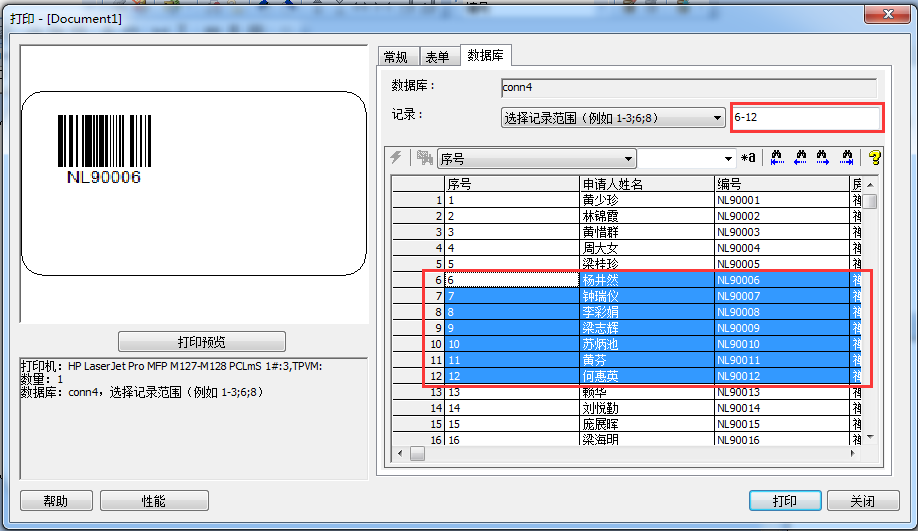918x531 pixels.
Task: Click the cell 庞展晖
Action: (x=647, y=424)
